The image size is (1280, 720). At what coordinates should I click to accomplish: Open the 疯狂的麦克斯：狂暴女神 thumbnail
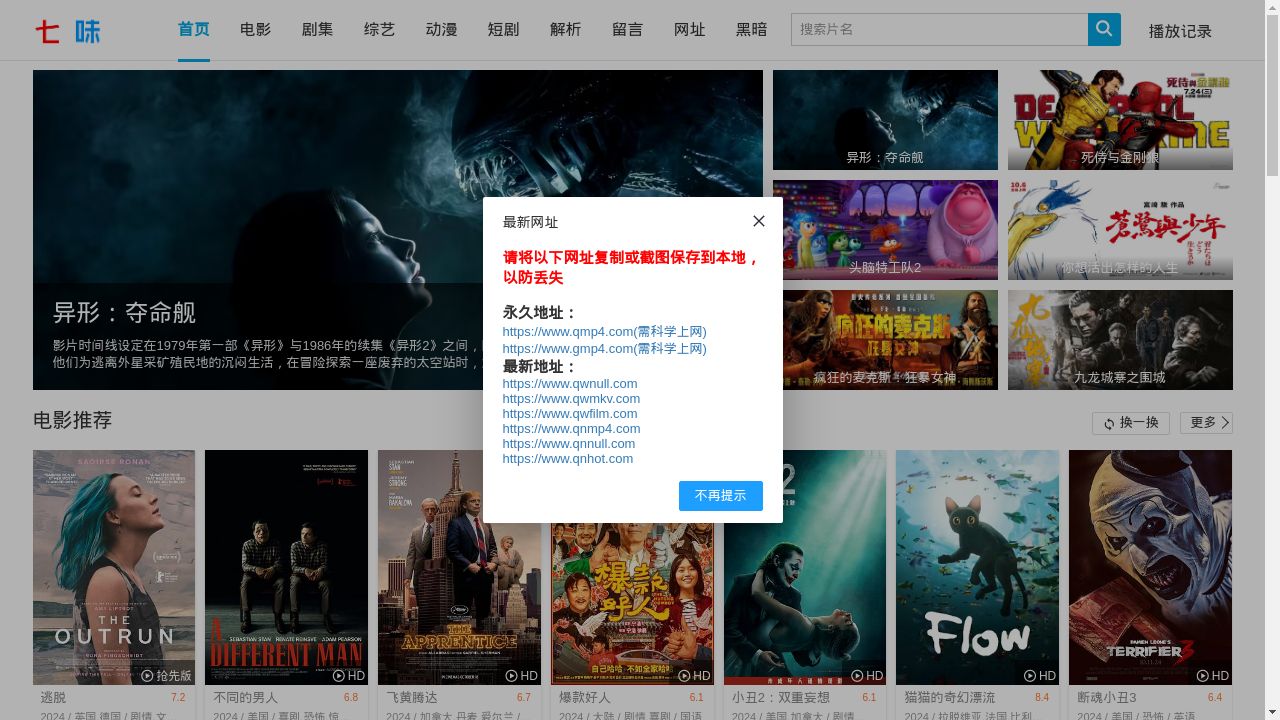tap(885, 340)
